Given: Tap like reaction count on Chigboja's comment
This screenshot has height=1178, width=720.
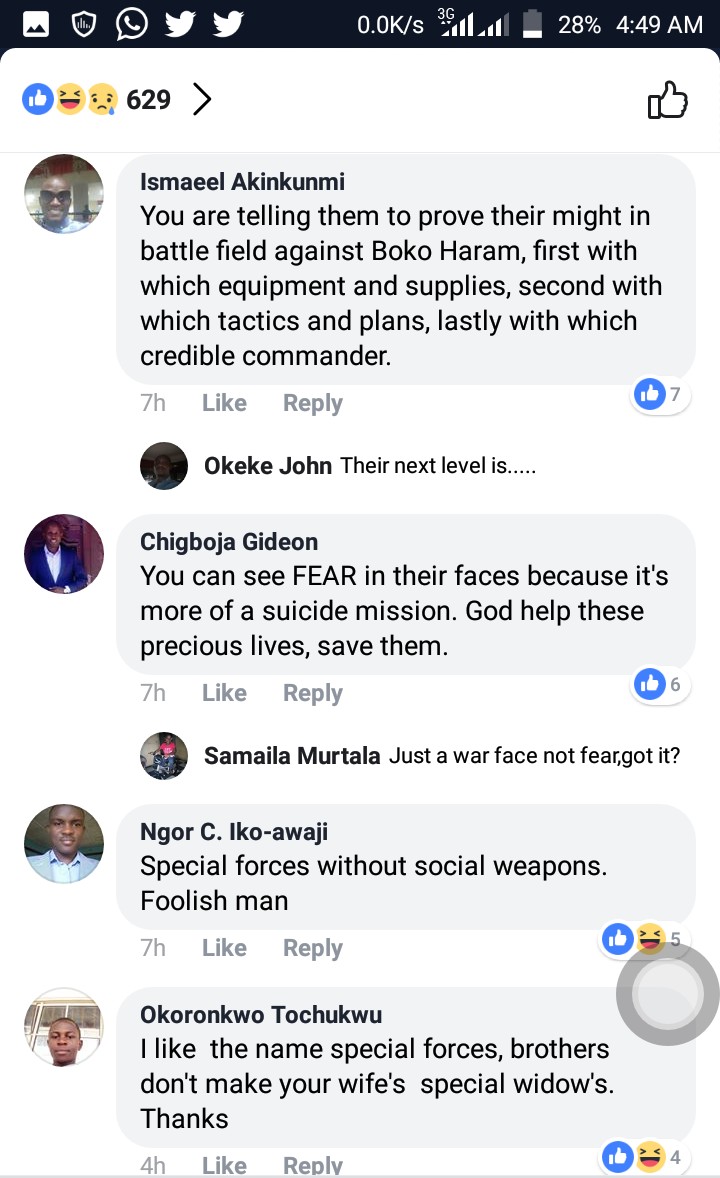Looking at the screenshot, I should (661, 684).
